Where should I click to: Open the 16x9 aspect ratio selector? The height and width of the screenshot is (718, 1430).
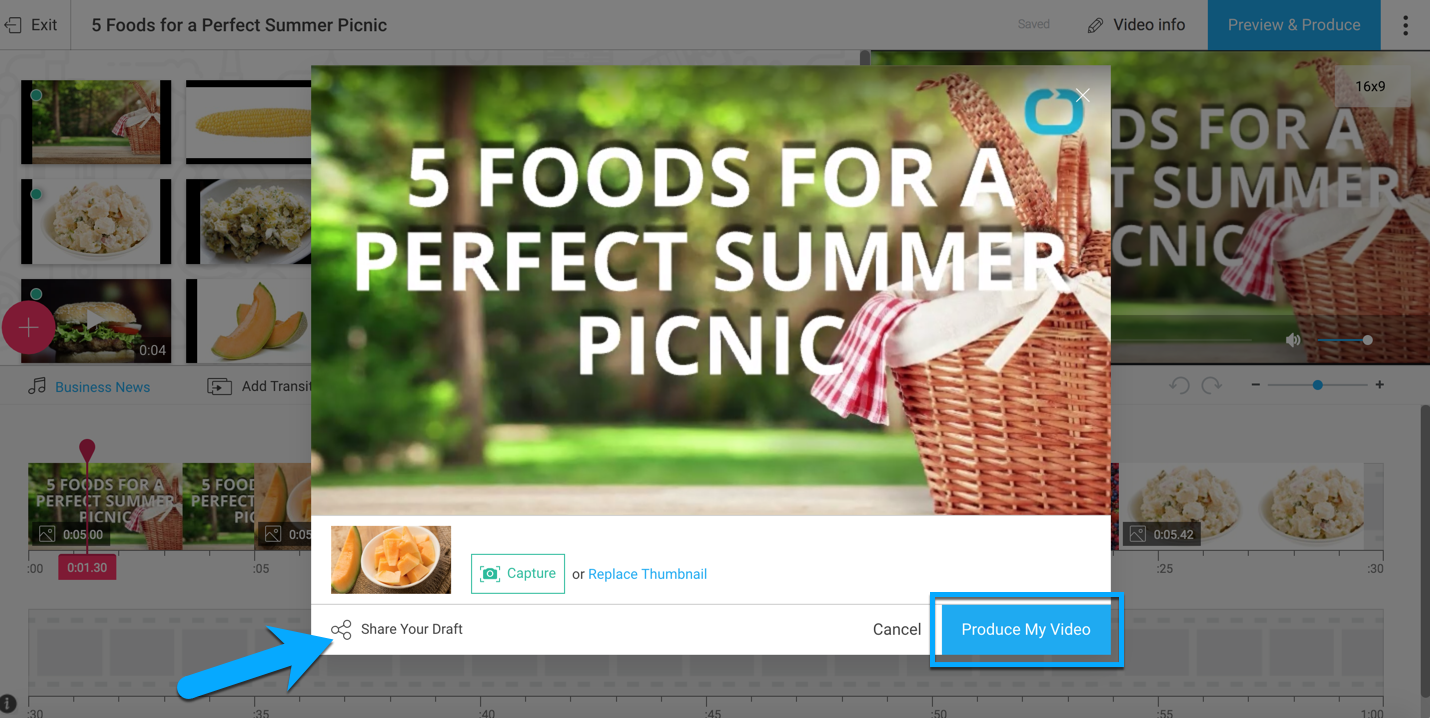pyautogui.click(x=1371, y=86)
